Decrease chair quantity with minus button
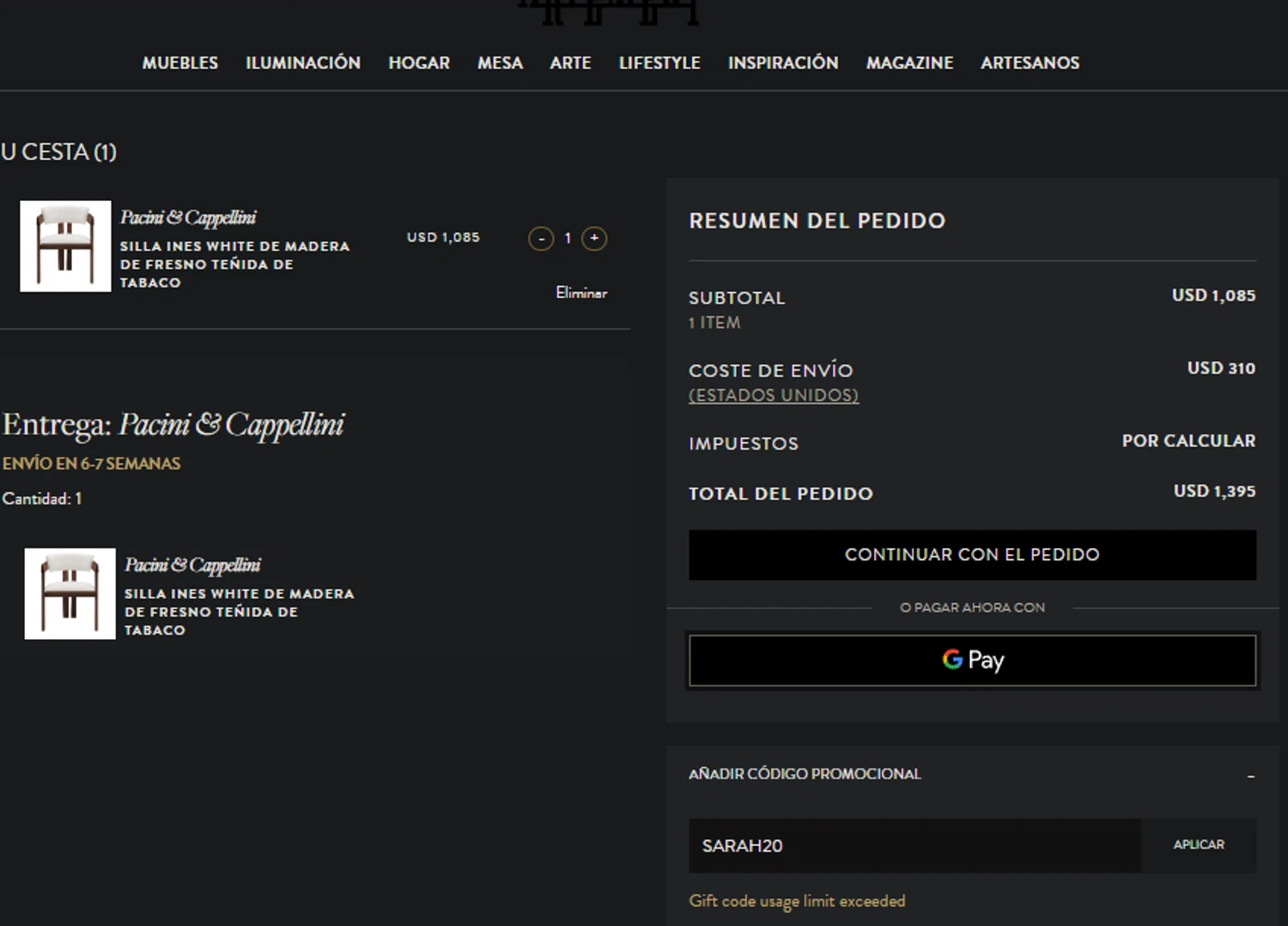Viewport: 1288px width, 926px height. tap(541, 238)
